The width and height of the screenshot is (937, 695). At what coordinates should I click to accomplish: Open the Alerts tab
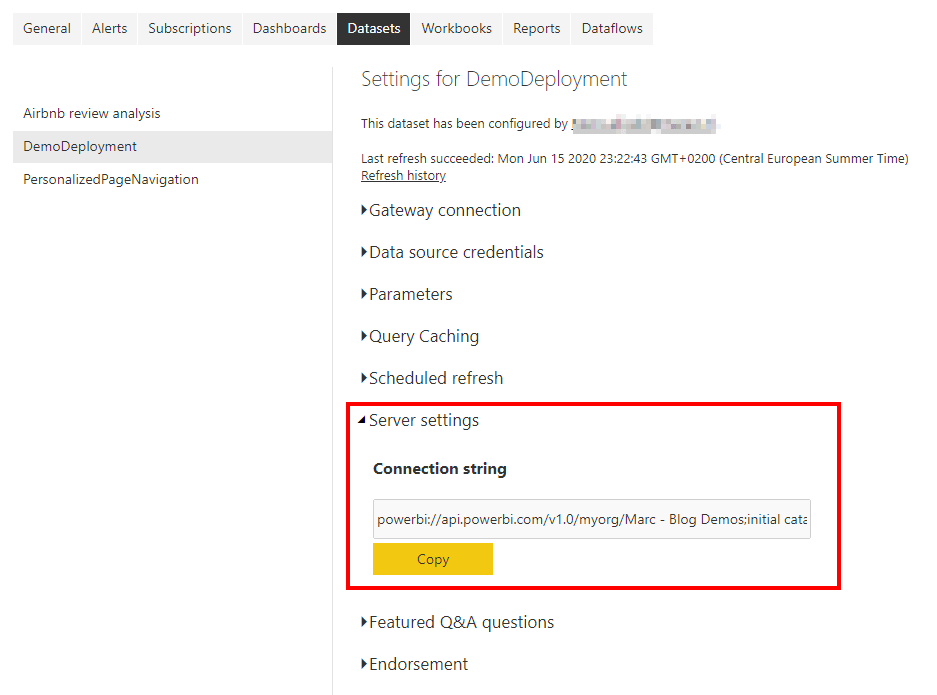coord(109,28)
